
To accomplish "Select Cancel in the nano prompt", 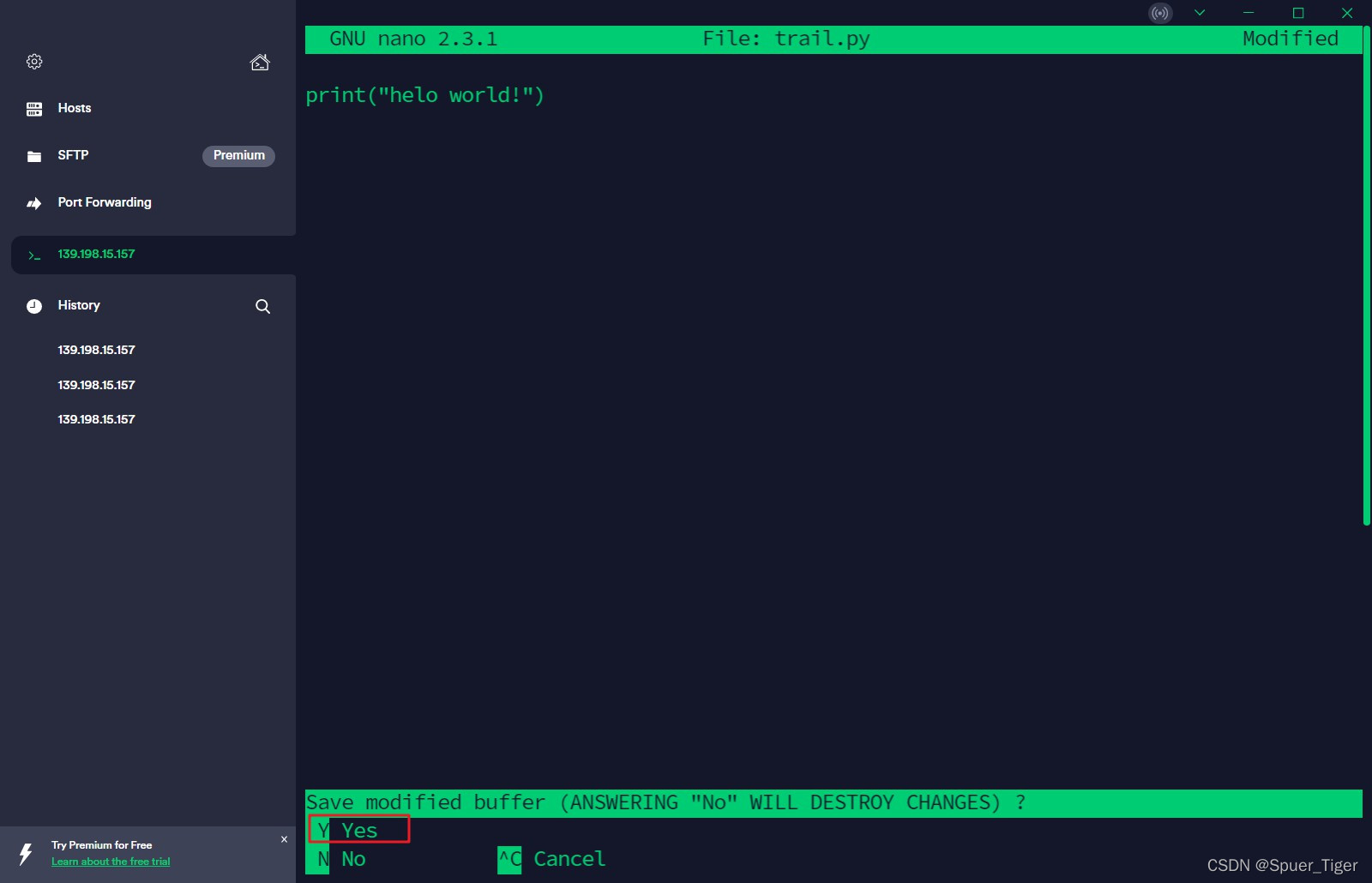I will pos(551,859).
